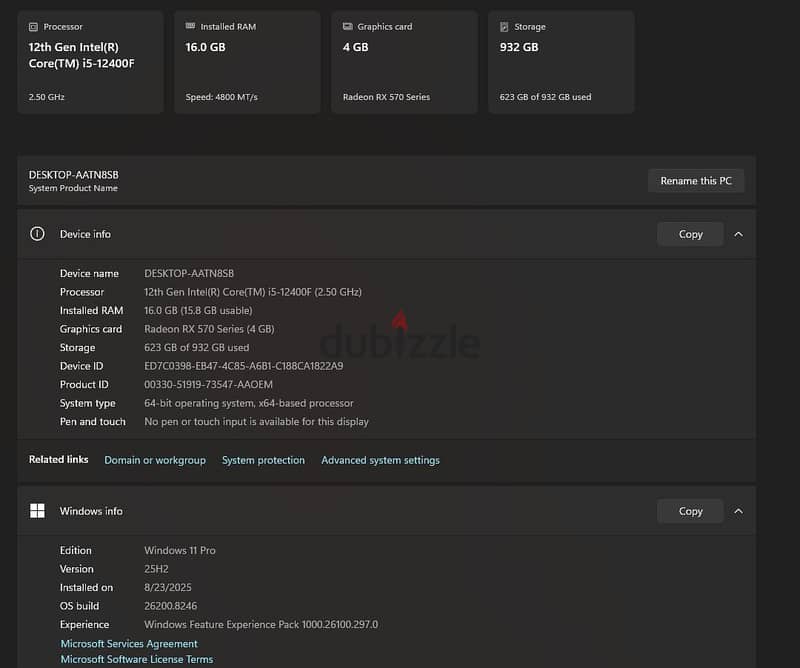Click DESKTOP-AATN8SB title above System Product Name

(73, 175)
